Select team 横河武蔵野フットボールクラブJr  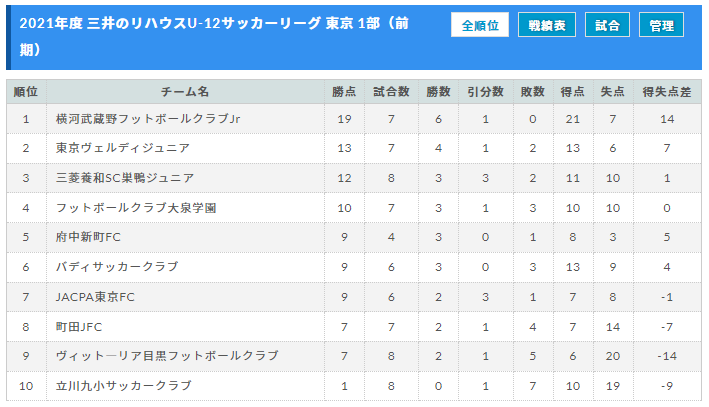tap(148, 119)
